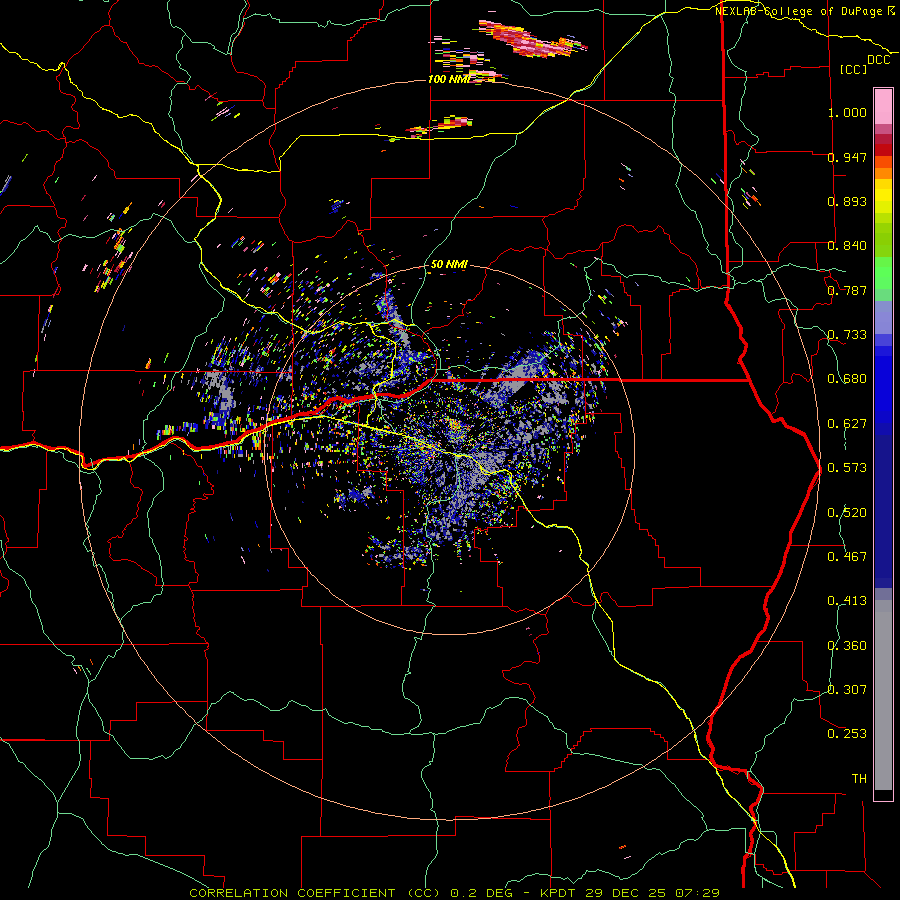Viewport: 900px width, 900px height.
Task: Select the 1.000 value on the scale
Action: [847, 112]
